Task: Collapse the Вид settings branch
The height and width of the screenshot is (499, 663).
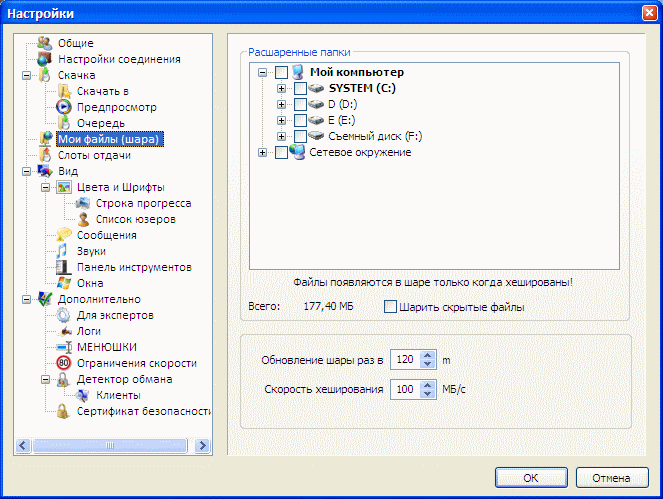Action: coord(27,171)
